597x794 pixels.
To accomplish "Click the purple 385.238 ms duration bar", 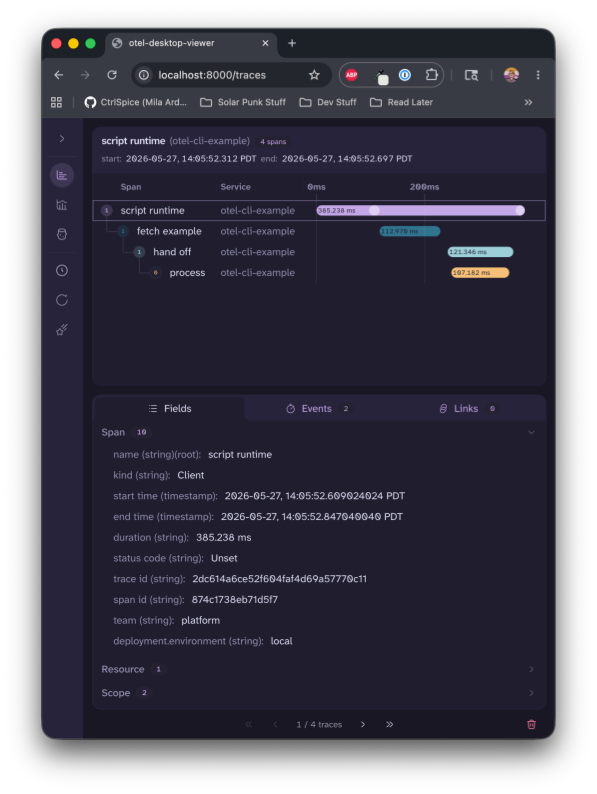I will [420, 211].
